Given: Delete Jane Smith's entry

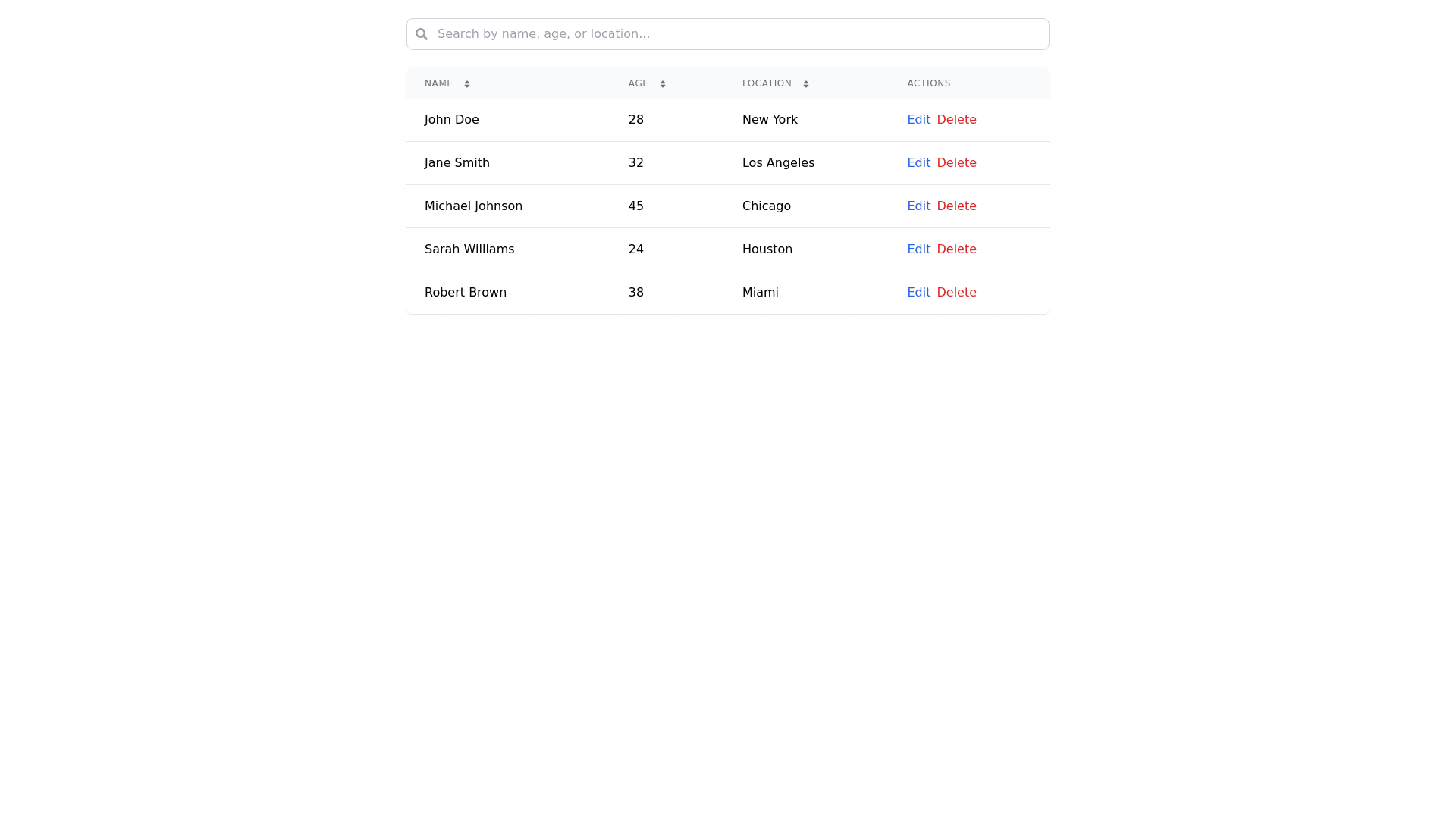Looking at the screenshot, I should pos(956,163).
